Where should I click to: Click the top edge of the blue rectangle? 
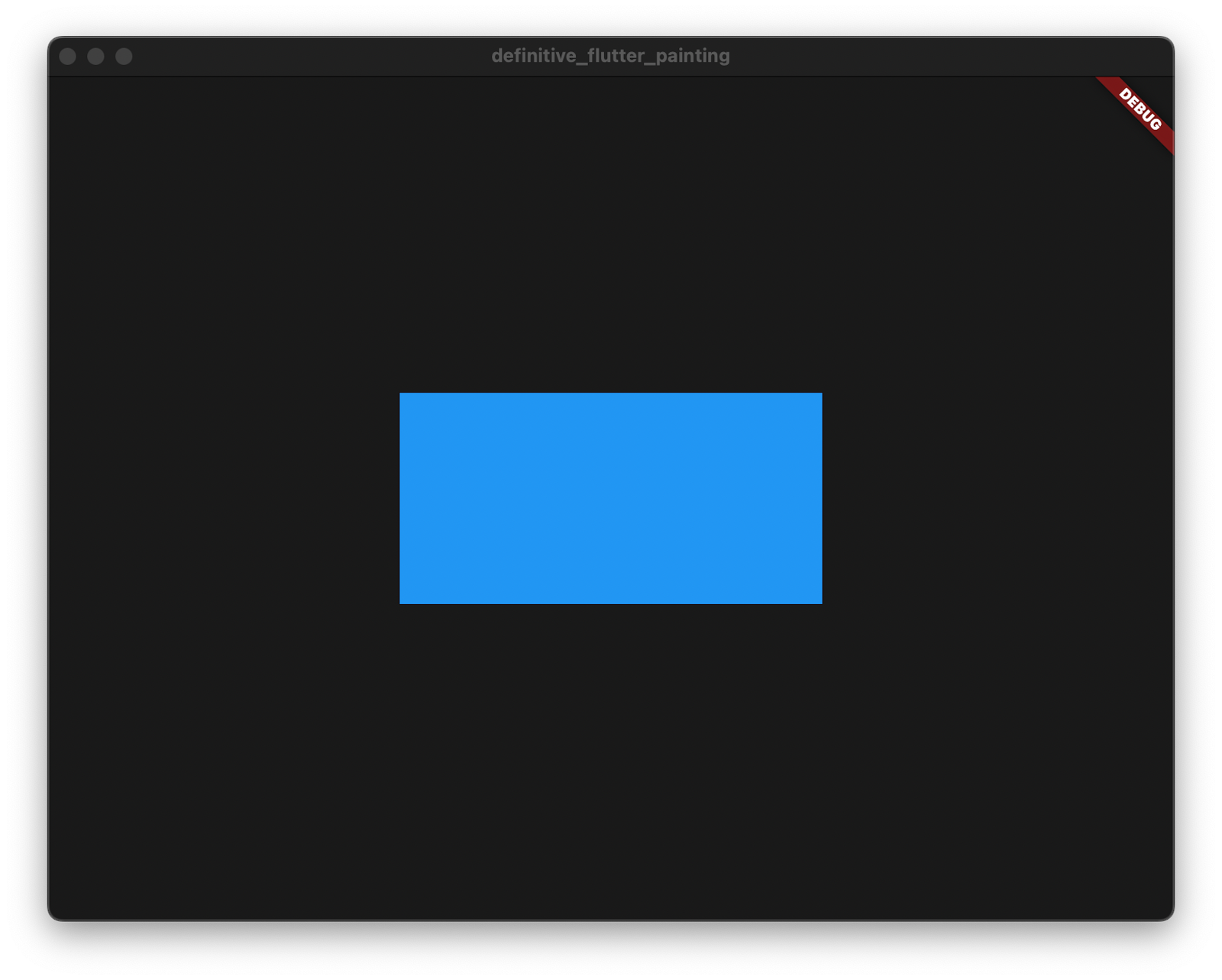611,393
